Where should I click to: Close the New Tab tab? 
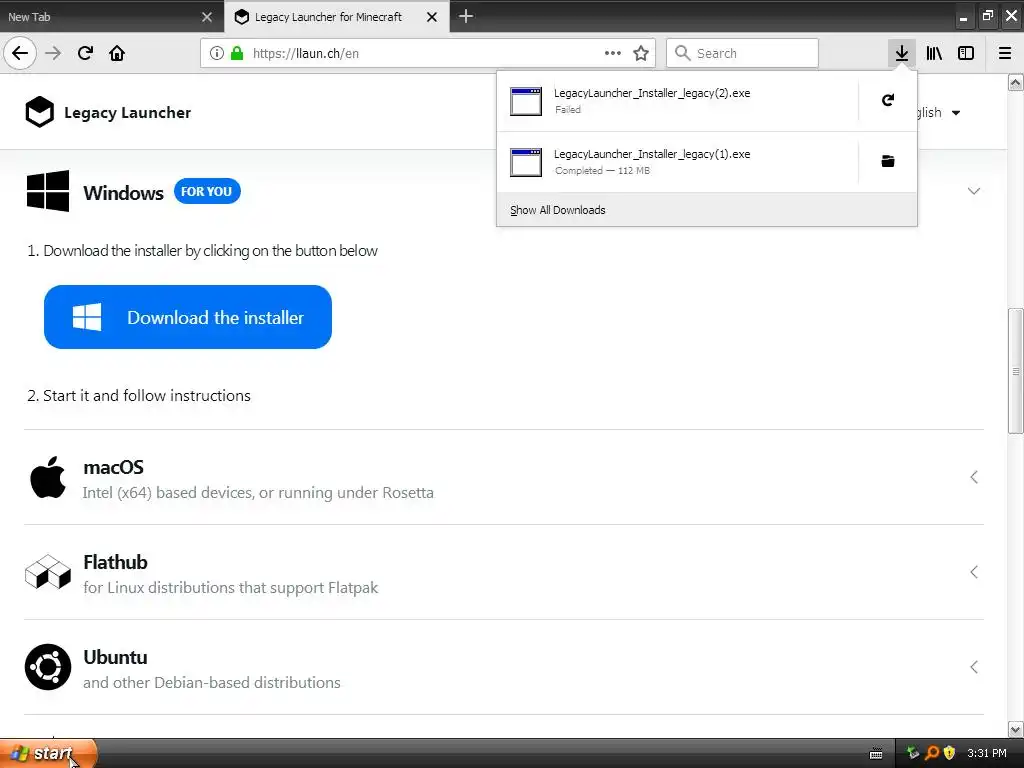[x=207, y=17]
